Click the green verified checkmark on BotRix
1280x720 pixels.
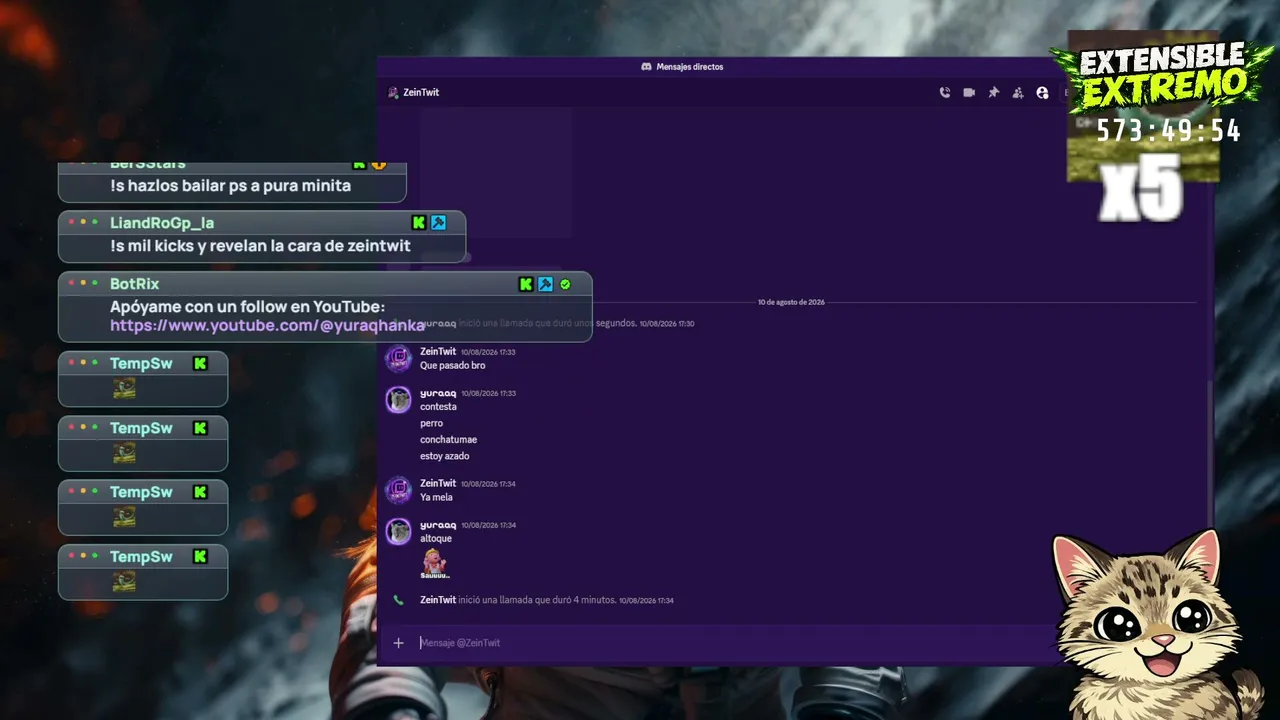click(565, 284)
